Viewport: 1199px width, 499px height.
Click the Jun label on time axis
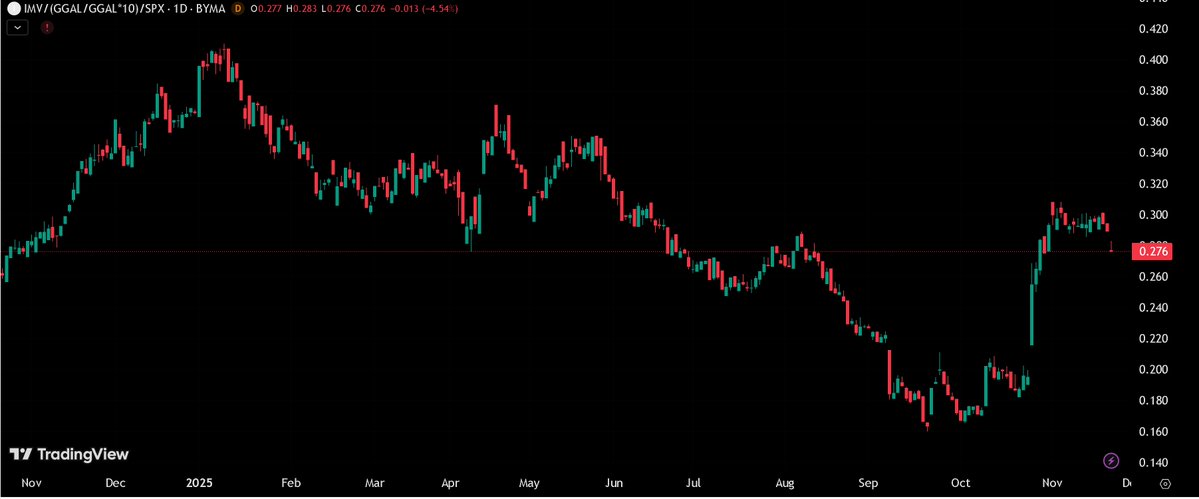click(614, 484)
